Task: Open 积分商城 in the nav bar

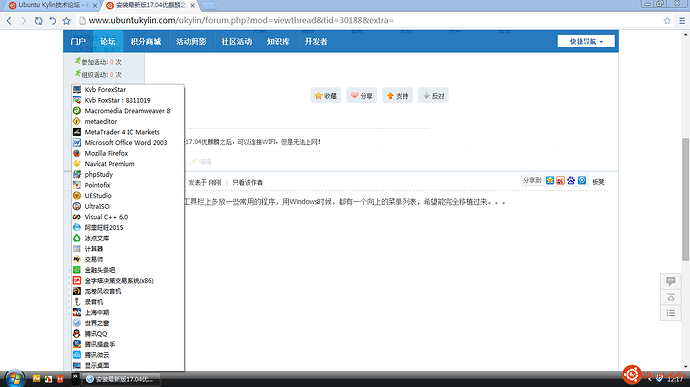Action: (x=146, y=41)
